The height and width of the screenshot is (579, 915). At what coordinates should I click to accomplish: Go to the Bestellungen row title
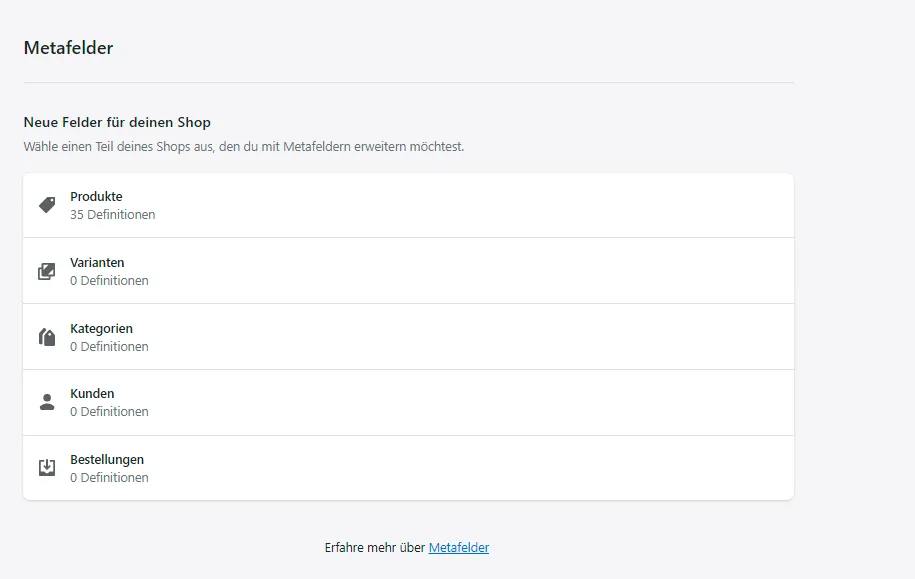107,460
